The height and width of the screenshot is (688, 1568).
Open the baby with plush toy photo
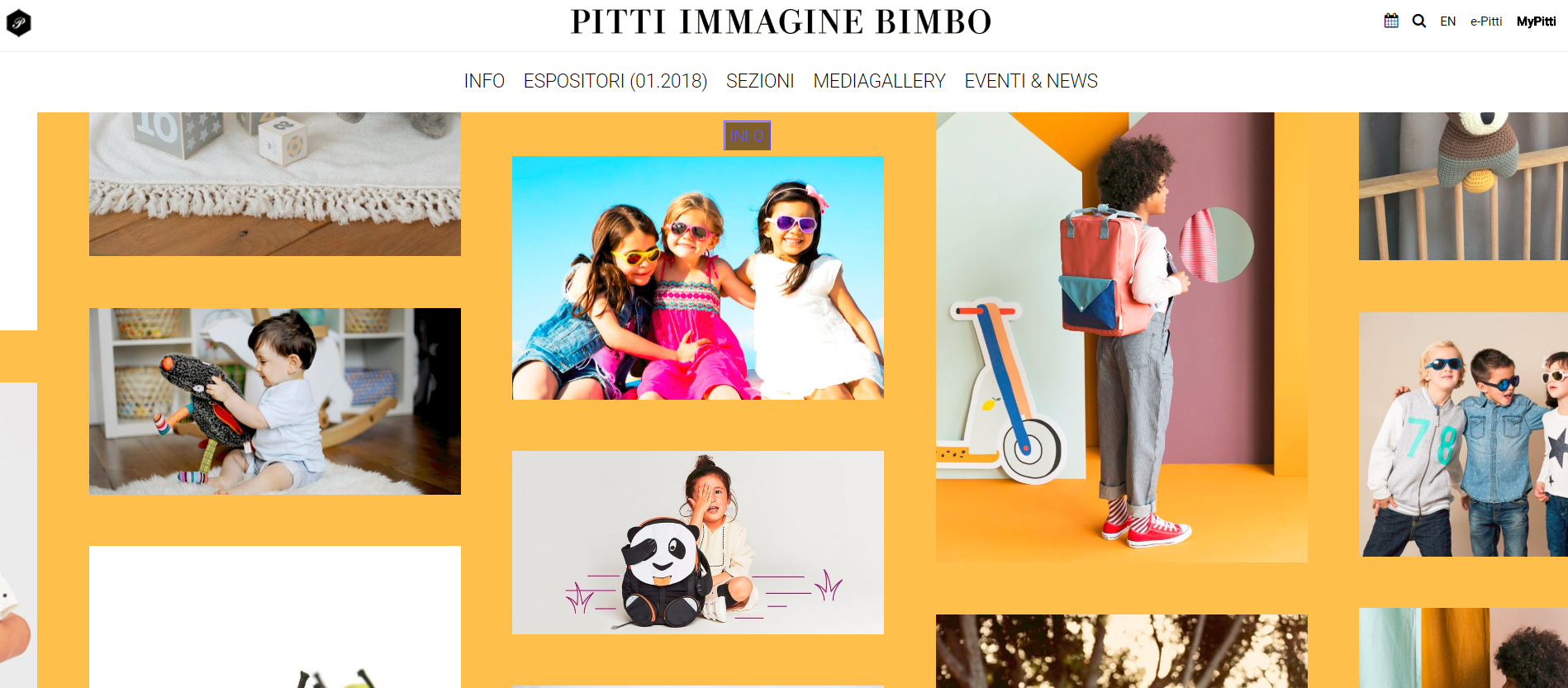(x=275, y=401)
